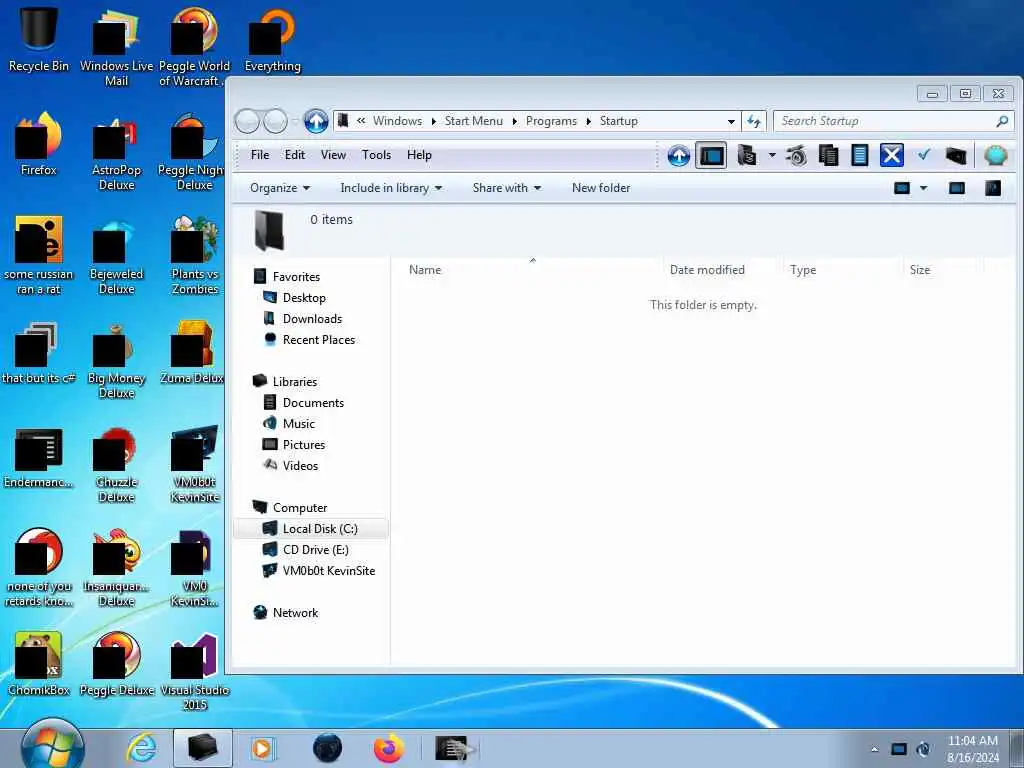This screenshot has height=768, width=1024.
Task: Sort by the Type column header
Action: (x=842, y=270)
